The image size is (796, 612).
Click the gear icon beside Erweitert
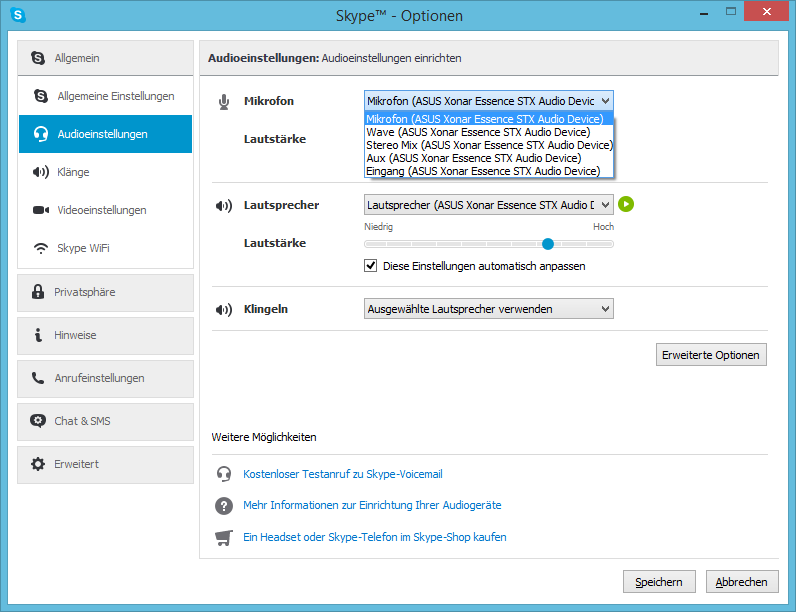click(x=38, y=464)
